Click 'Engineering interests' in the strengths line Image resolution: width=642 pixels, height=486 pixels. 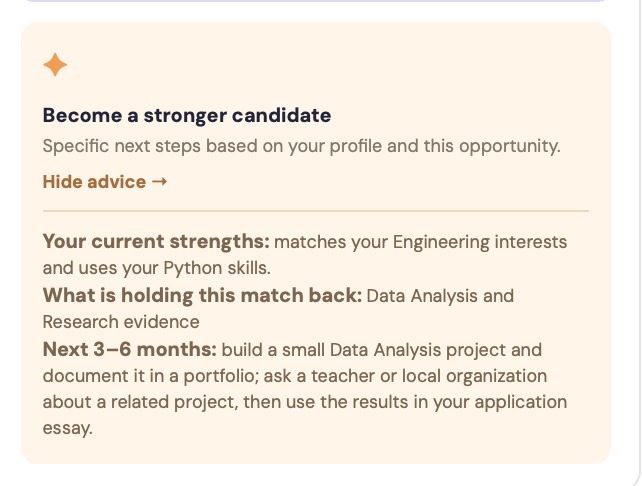(480, 242)
